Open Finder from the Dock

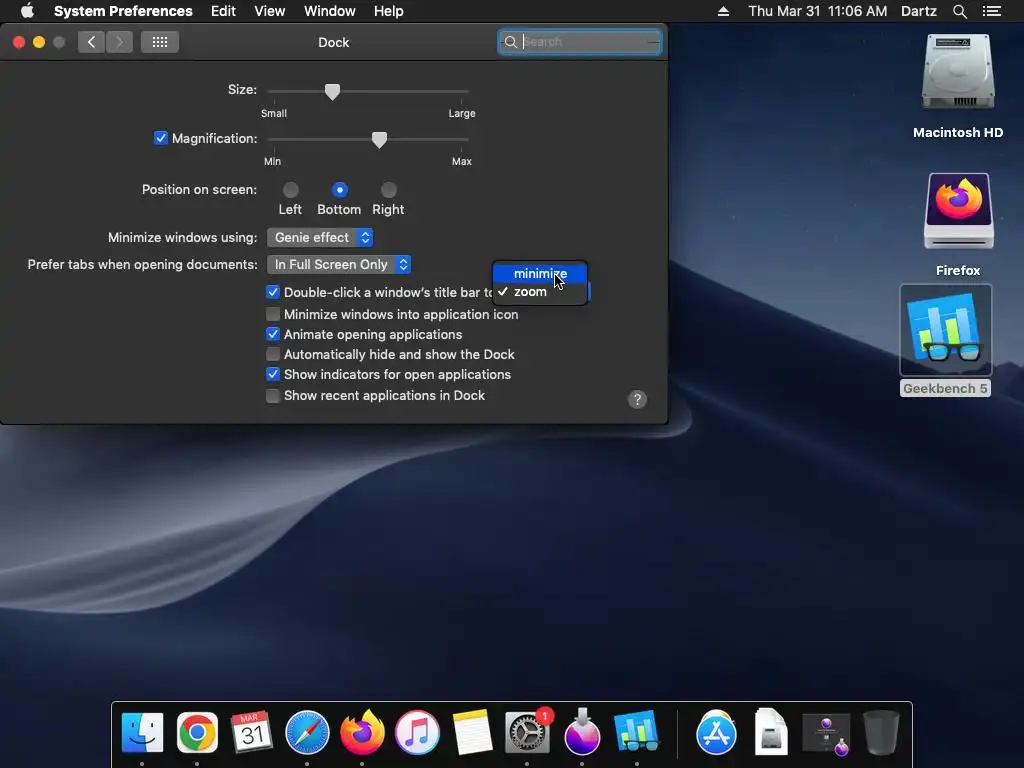pyautogui.click(x=142, y=732)
